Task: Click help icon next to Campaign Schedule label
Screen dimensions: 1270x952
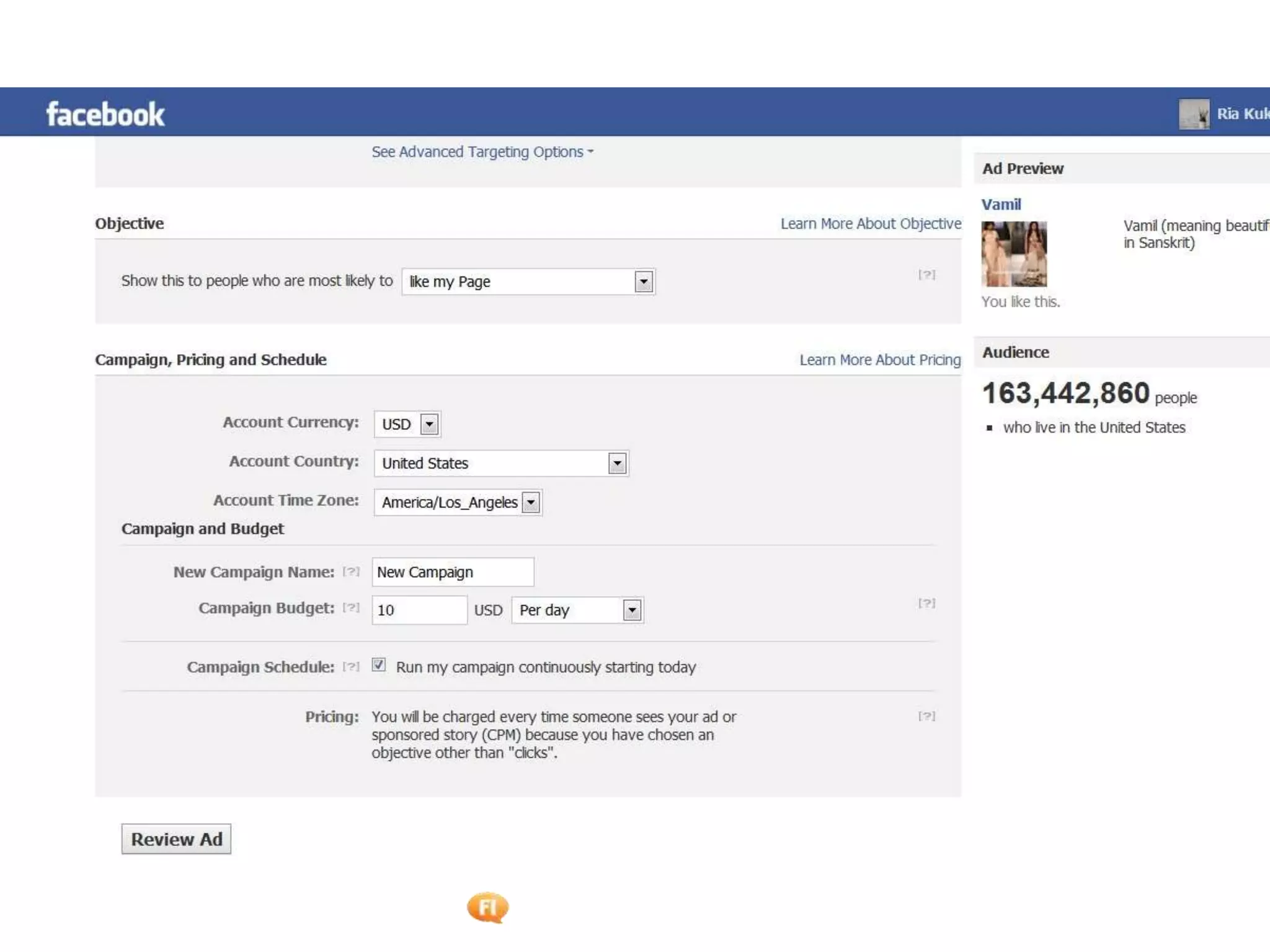Action: (x=351, y=666)
